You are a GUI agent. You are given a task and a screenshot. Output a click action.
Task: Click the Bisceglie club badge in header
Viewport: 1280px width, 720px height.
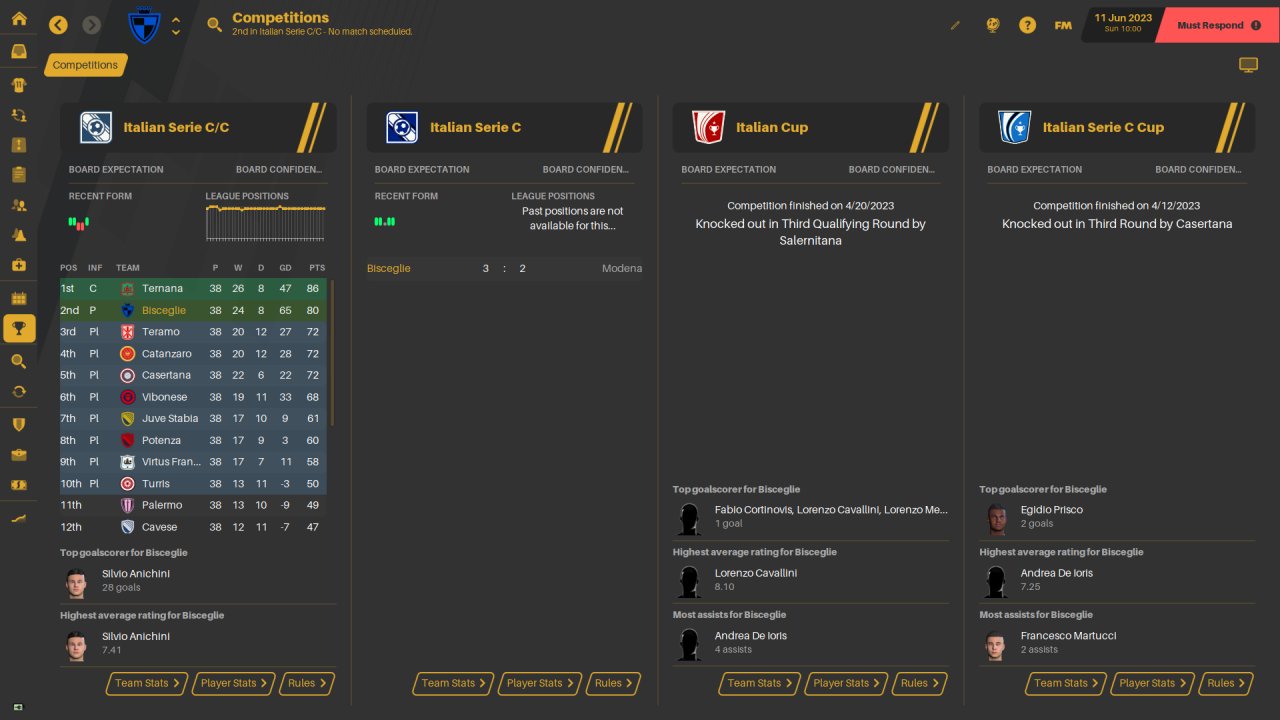point(145,25)
